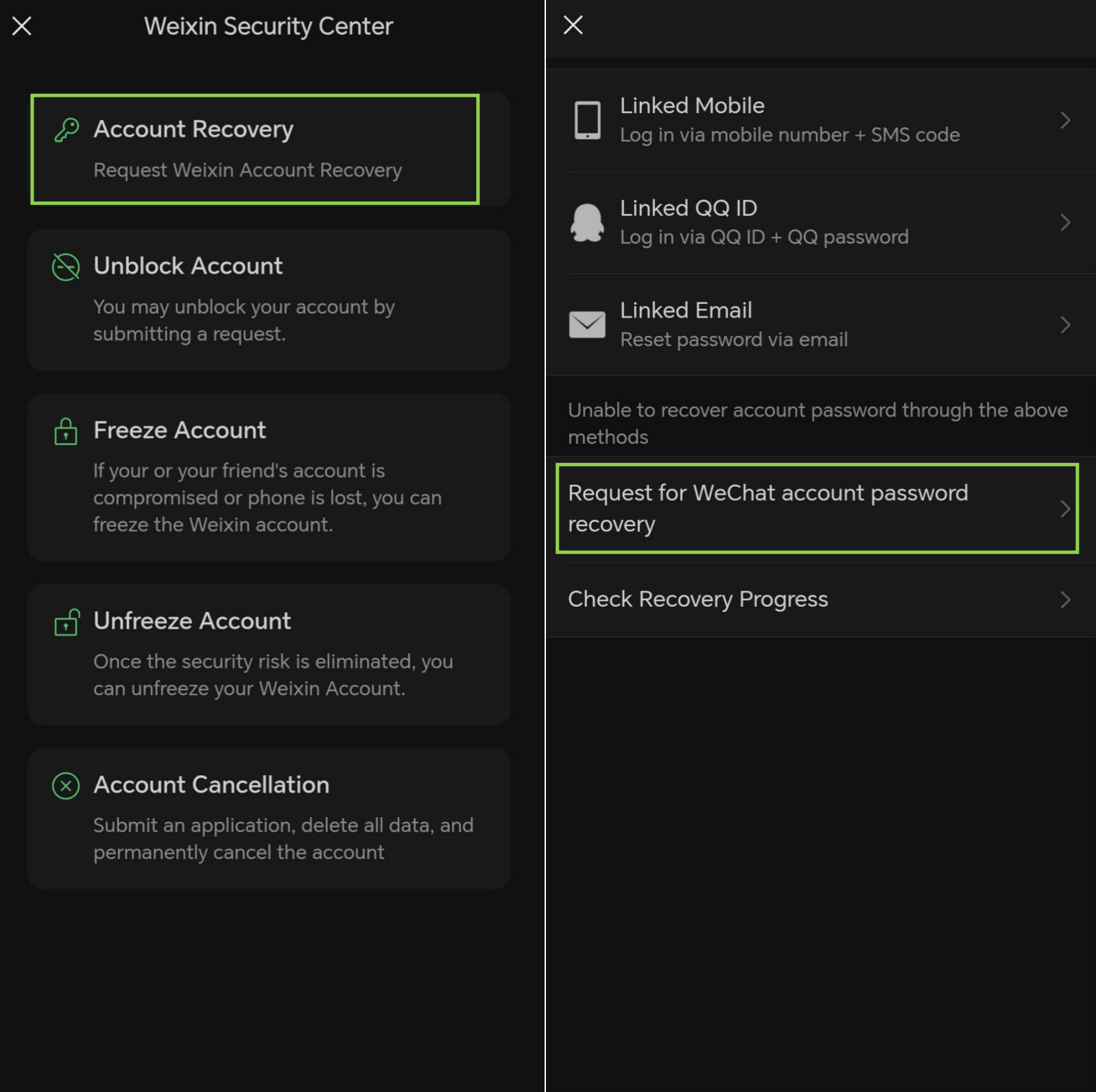1096x1092 pixels.
Task: Tap Check Recovery Progress
Action: [x=821, y=600]
